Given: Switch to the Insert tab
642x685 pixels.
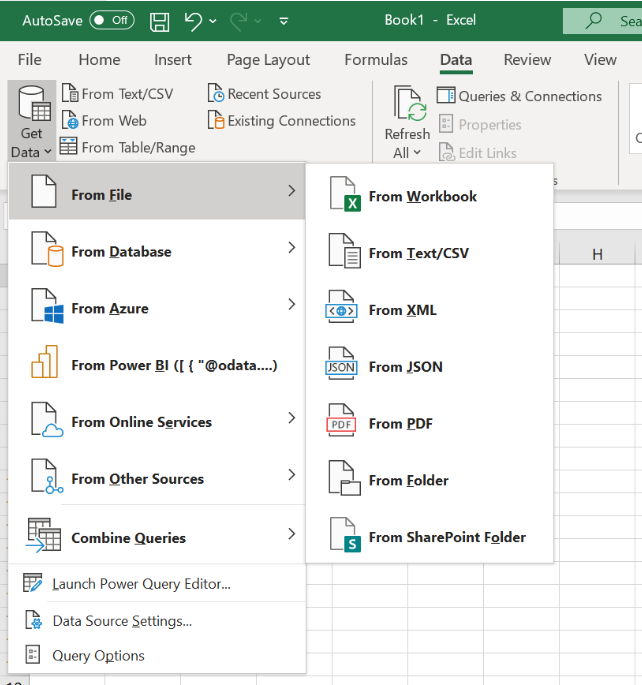Looking at the screenshot, I should coord(173,60).
